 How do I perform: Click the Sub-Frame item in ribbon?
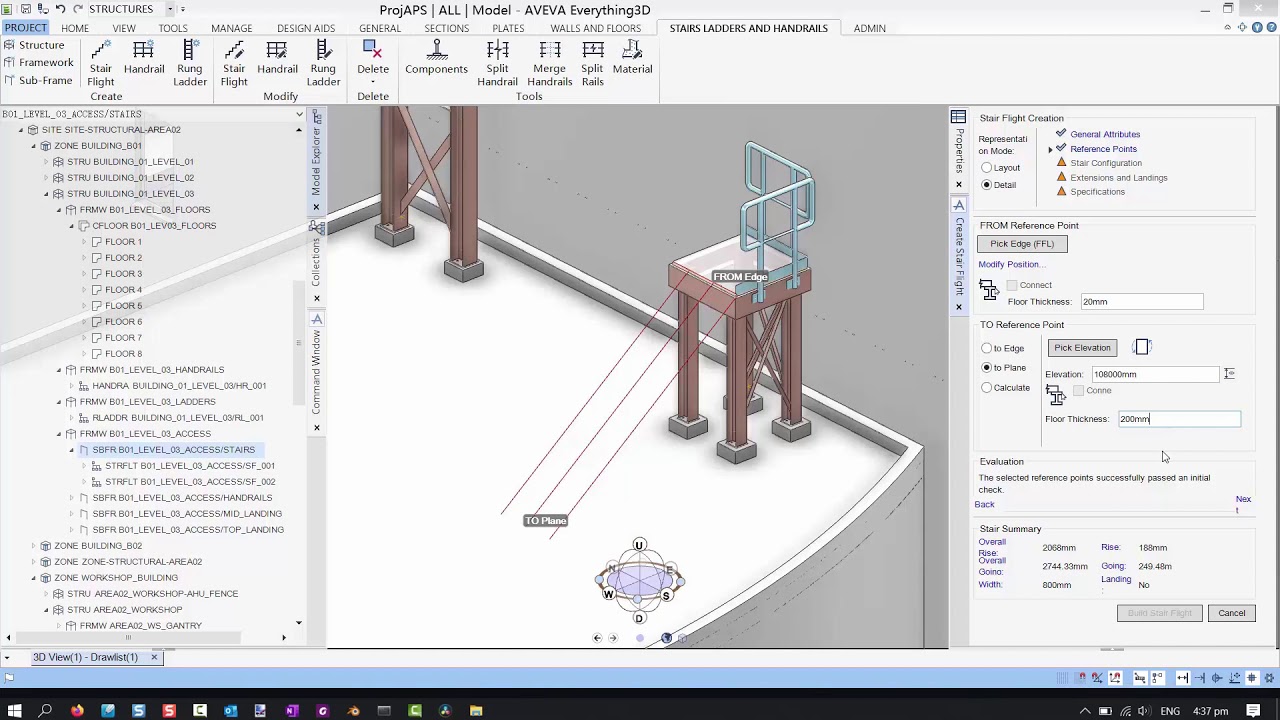pos(38,80)
